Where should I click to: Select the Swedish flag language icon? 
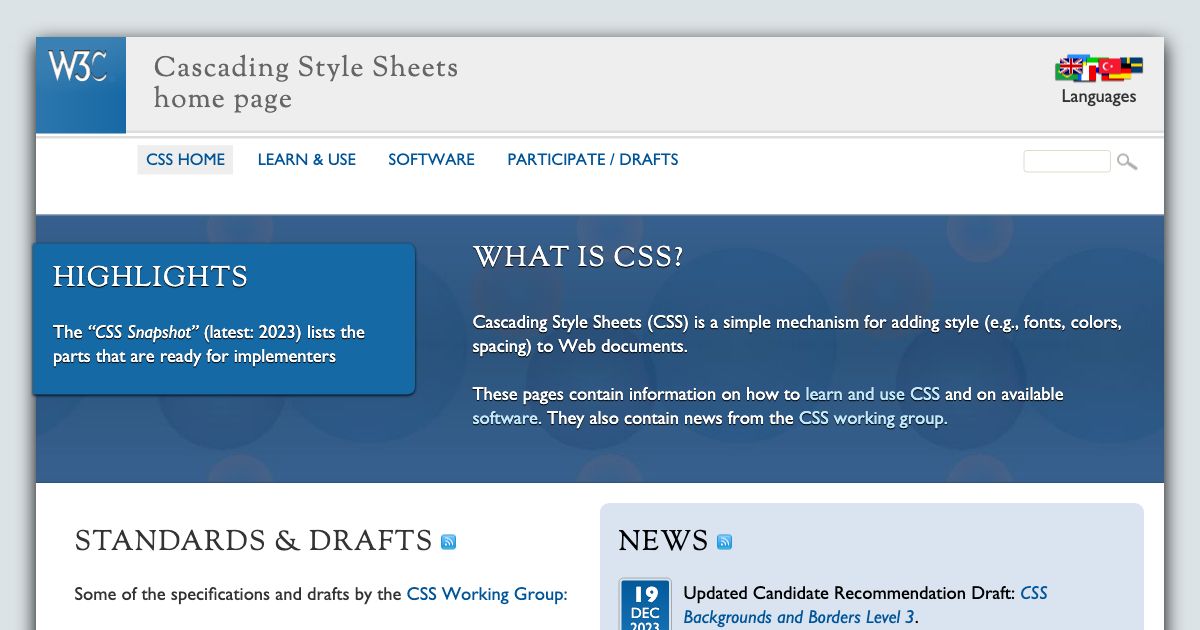(x=1136, y=65)
